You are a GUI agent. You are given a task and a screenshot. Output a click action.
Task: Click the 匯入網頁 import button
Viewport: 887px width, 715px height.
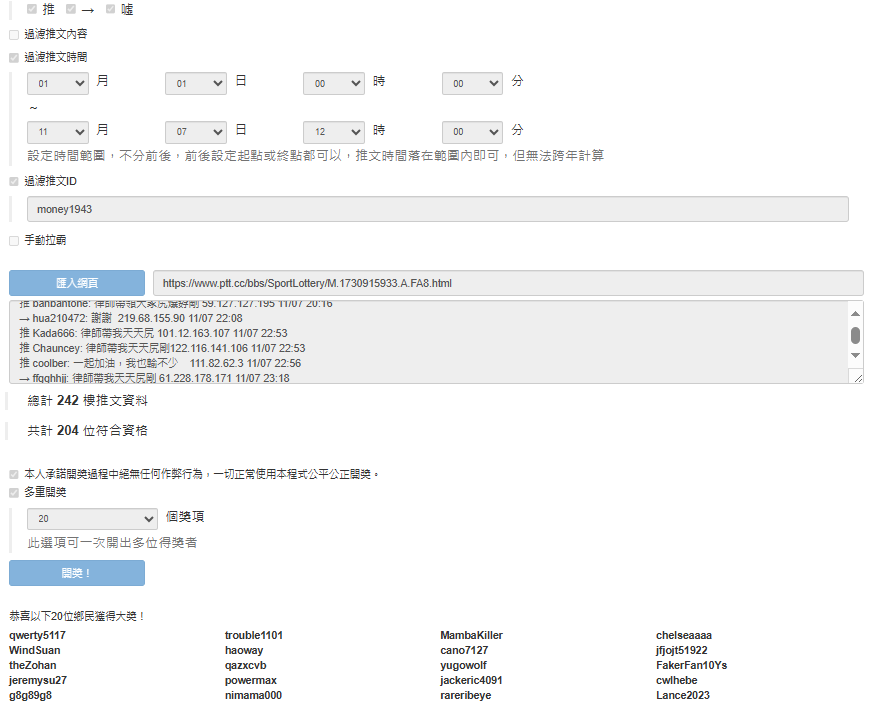77,283
